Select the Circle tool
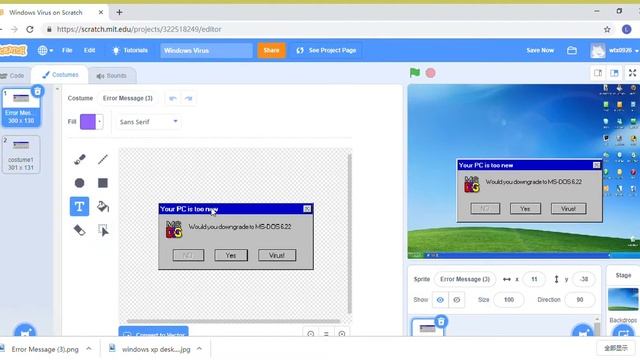The width and height of the screenshot is (640, 360). tap(80, 183)
